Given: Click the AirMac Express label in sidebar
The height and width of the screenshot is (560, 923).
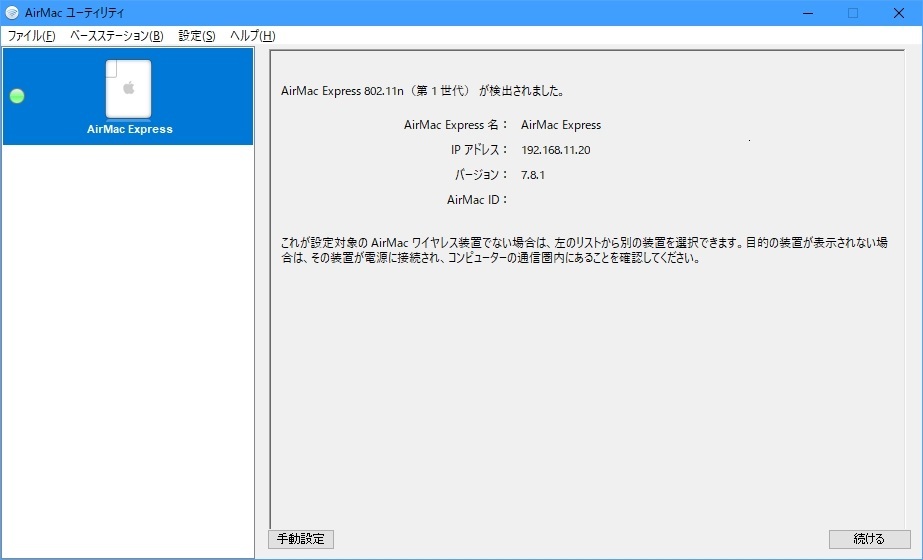Looking at the screenshot, I should pos(130,129).
